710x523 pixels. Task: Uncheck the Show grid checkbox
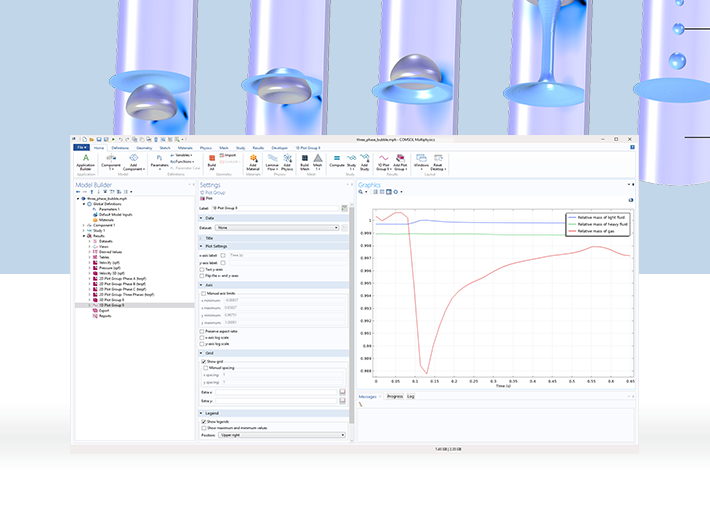point(204,362)
